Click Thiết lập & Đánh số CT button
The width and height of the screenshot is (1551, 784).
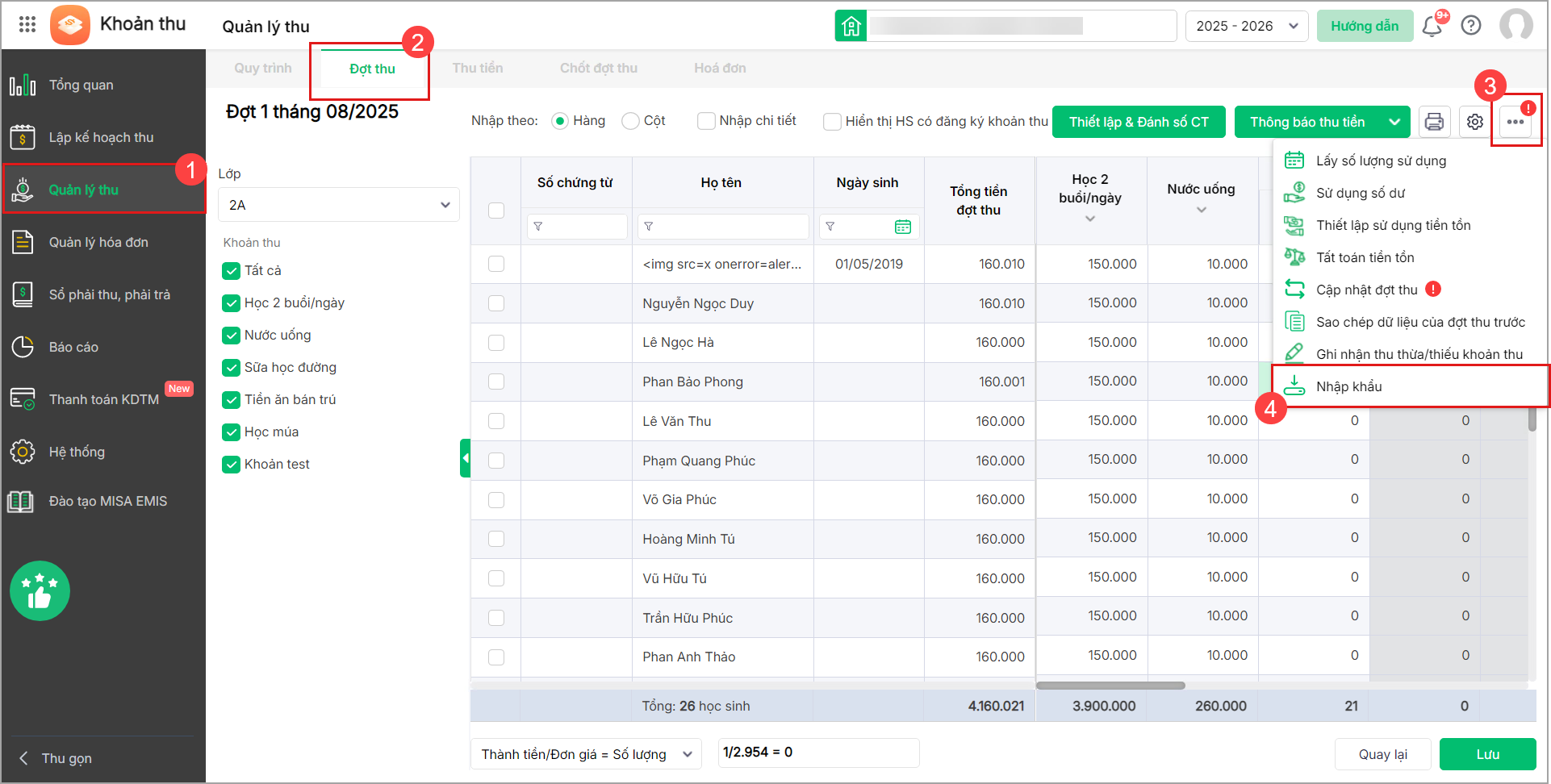pos(1139,122)
